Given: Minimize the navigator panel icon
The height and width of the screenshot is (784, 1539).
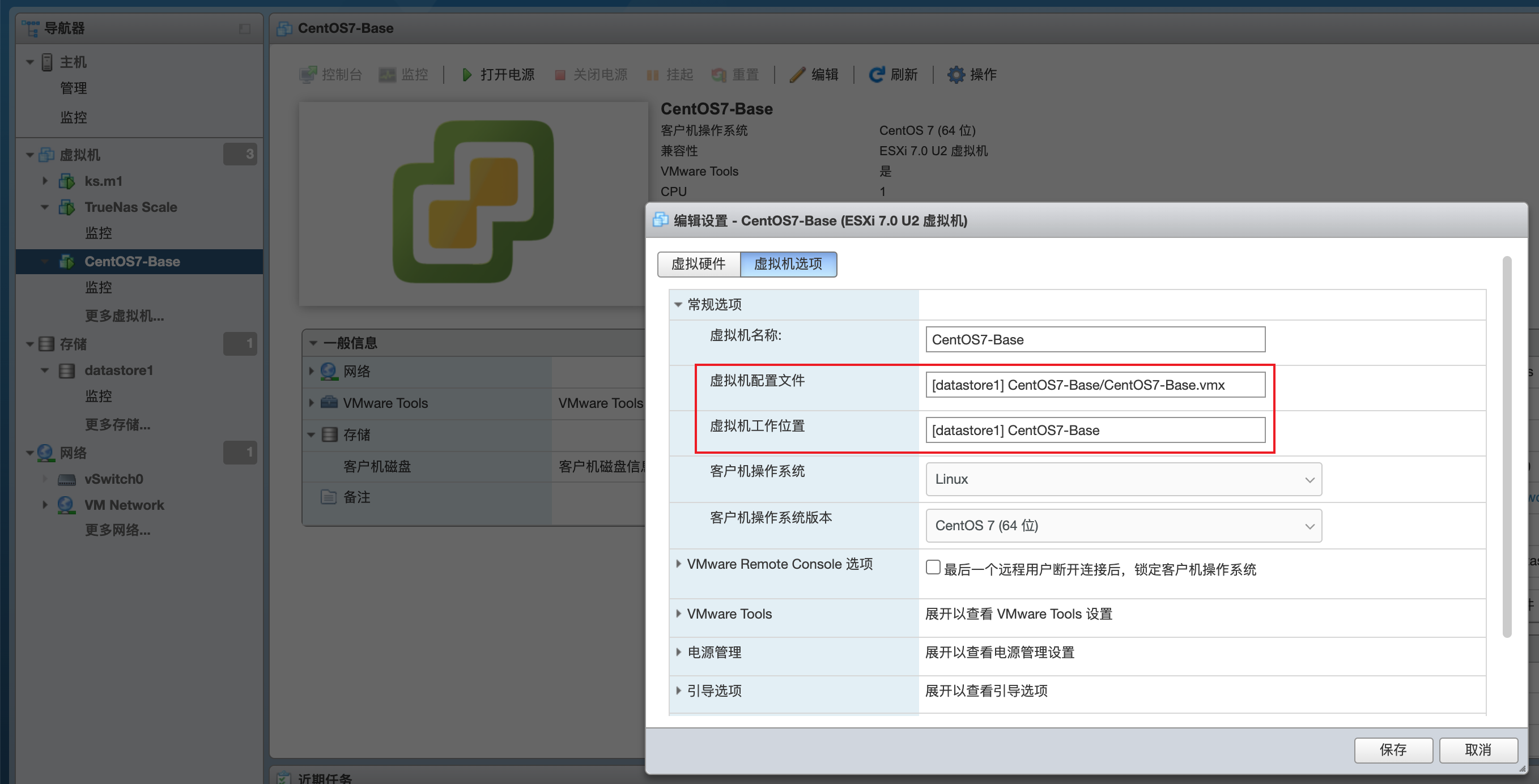Looking at the screenshot, I should tap(244, 29).
